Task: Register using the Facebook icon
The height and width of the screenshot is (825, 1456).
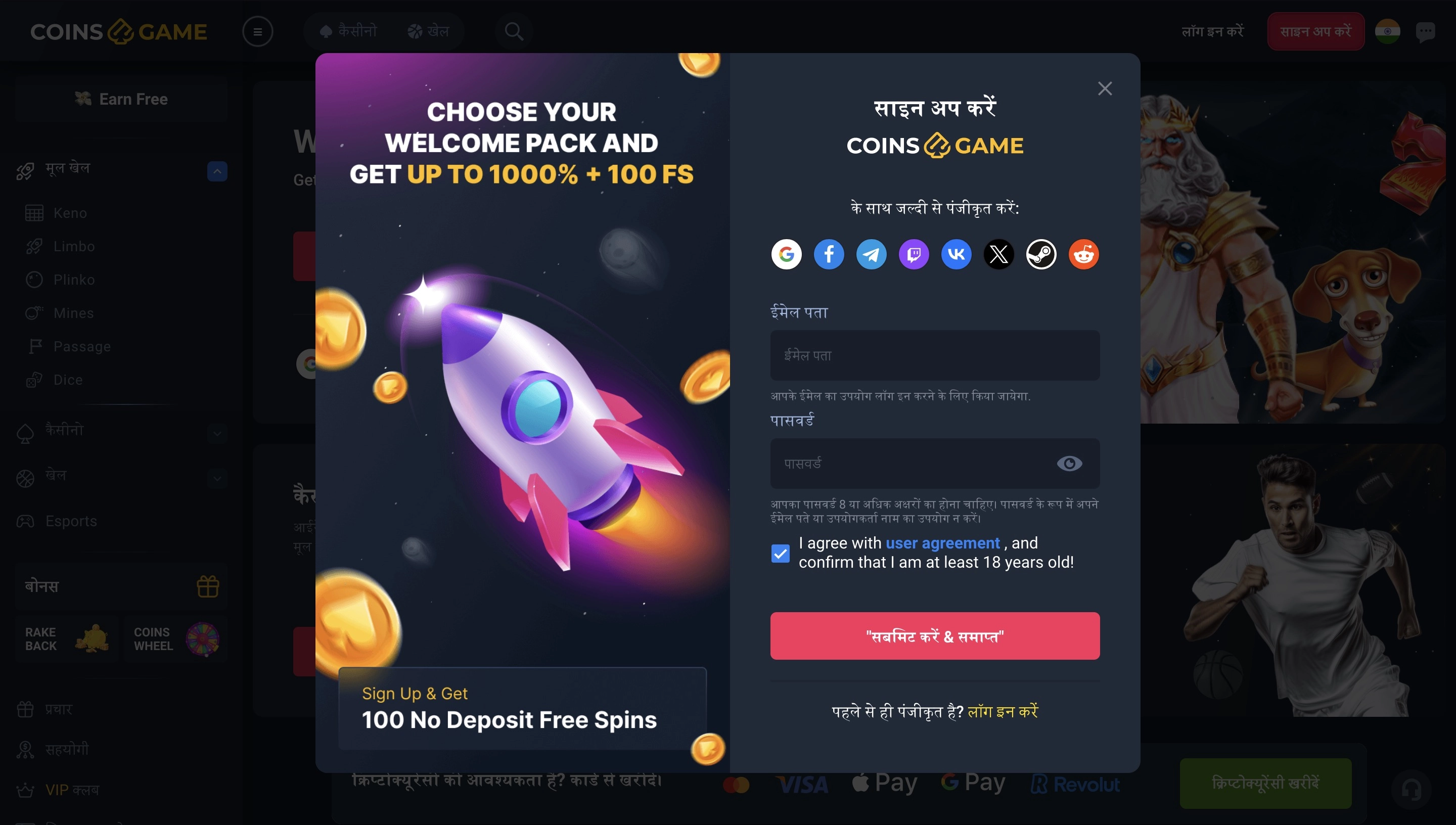Action: (829, 254)
